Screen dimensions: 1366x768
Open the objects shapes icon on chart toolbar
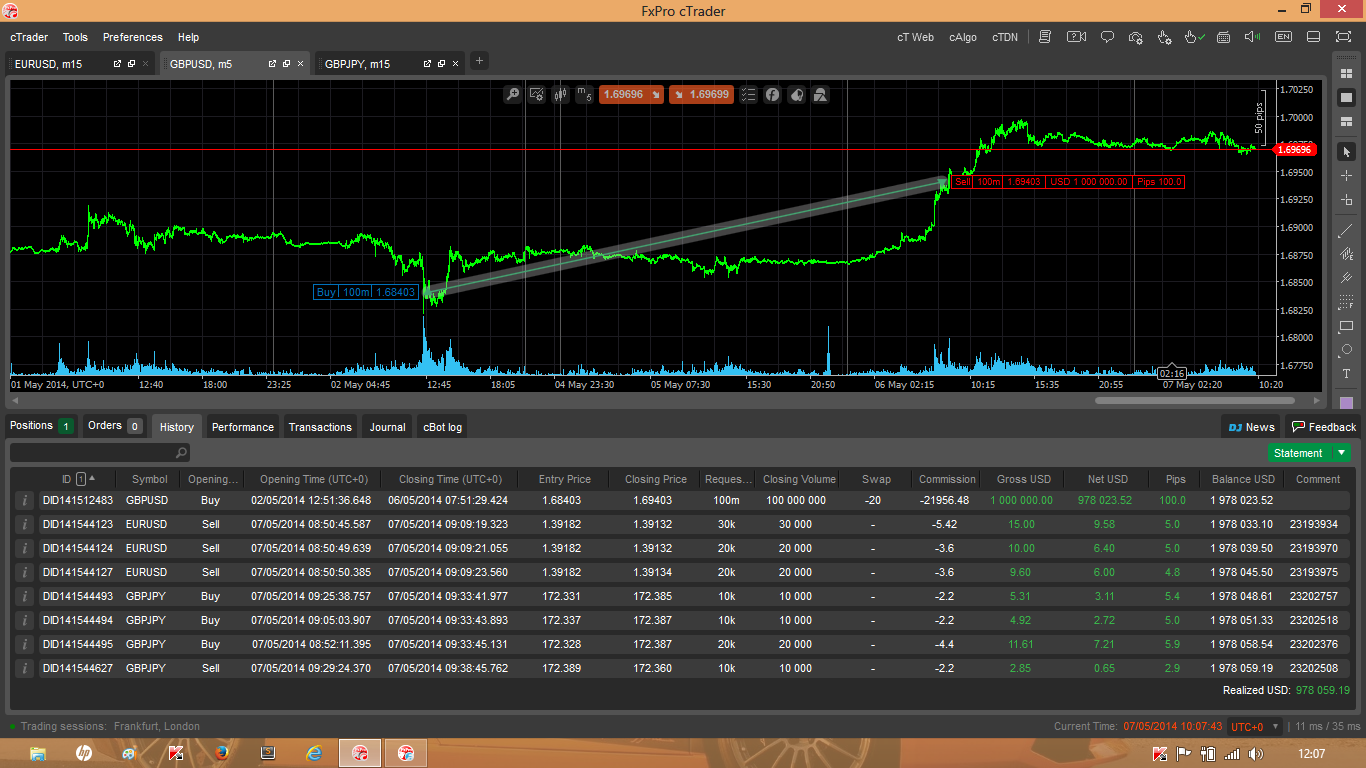pos(820,95)
